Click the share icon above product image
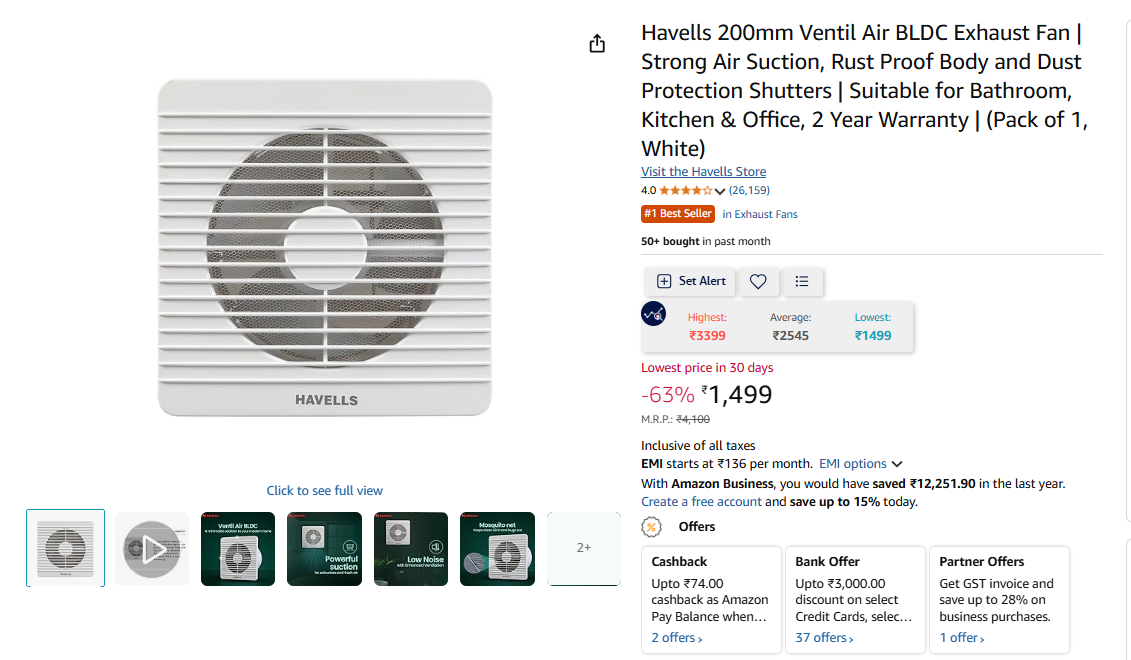 (597, 44)
